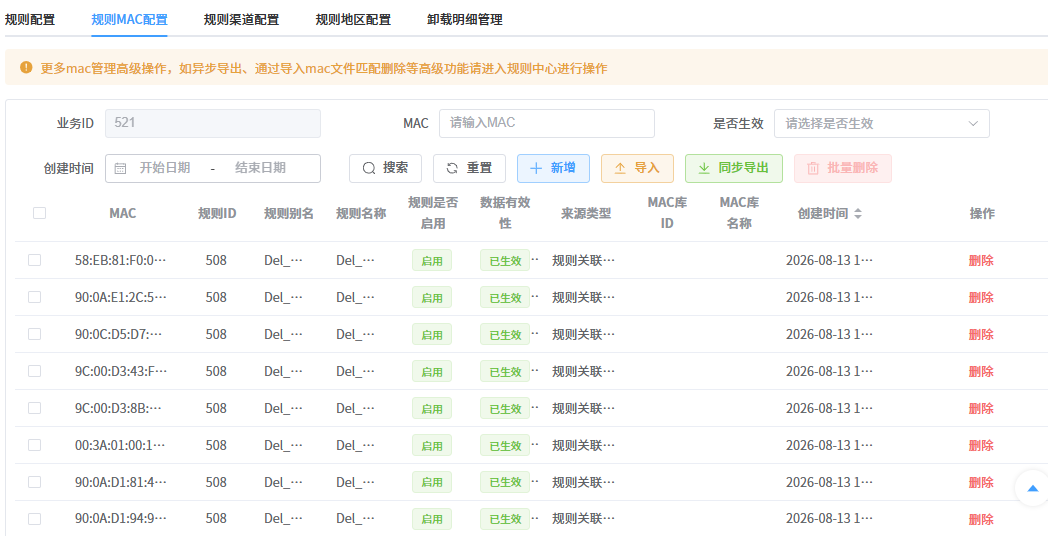Image resolution: width=1048 pixels, height=536 pixels.
Task: Click the 新增 button
Action: [x=553, y=168]
